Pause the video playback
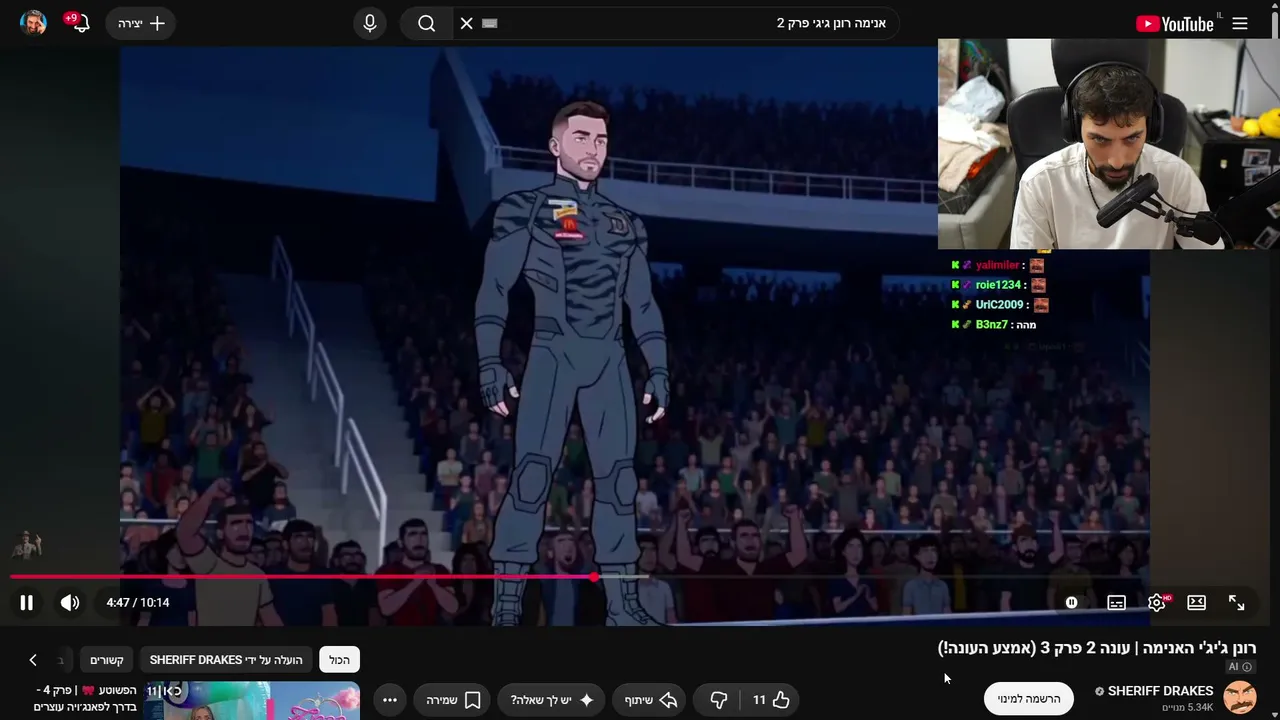Viewport: 1280px width, 720px height. (27, 602)
